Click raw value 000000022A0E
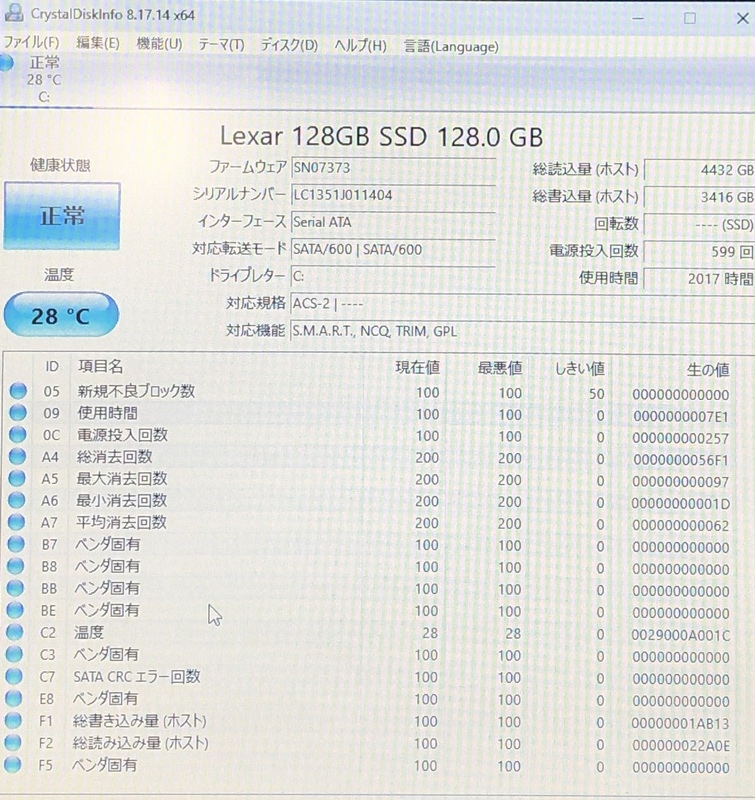The height and width of the screenshot is (800, 755). click(x=681, y=746)
